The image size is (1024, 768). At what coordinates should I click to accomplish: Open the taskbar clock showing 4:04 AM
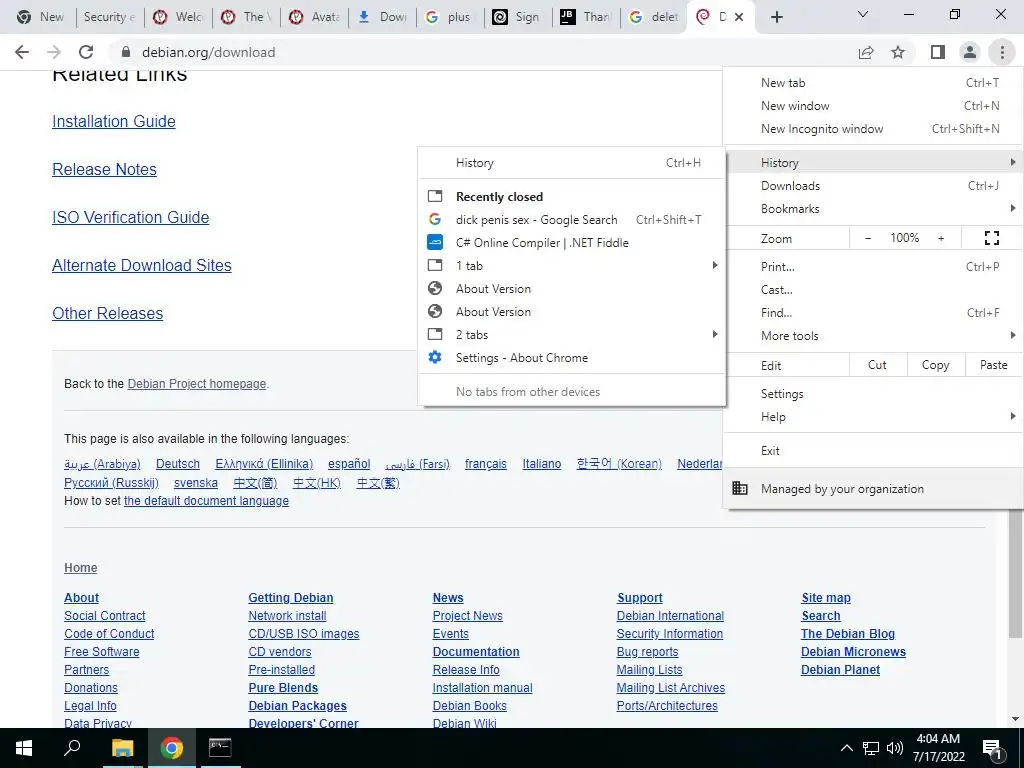point(938,748)
